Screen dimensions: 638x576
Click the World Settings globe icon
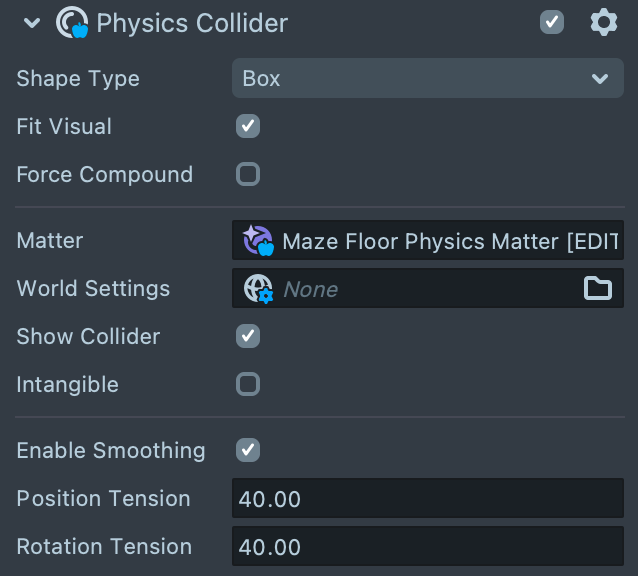tap(258, 289)
